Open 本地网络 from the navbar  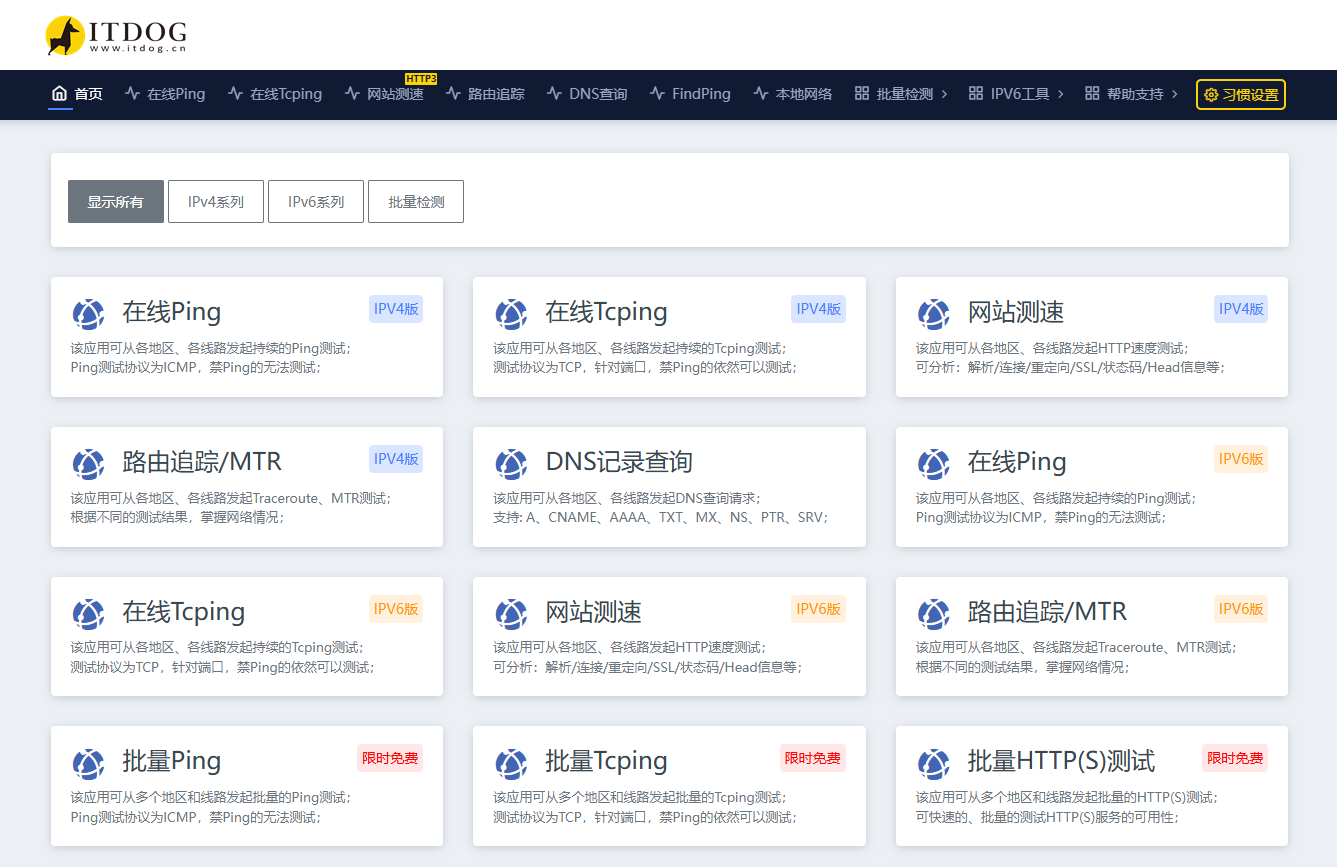click(x=793, y=94)
